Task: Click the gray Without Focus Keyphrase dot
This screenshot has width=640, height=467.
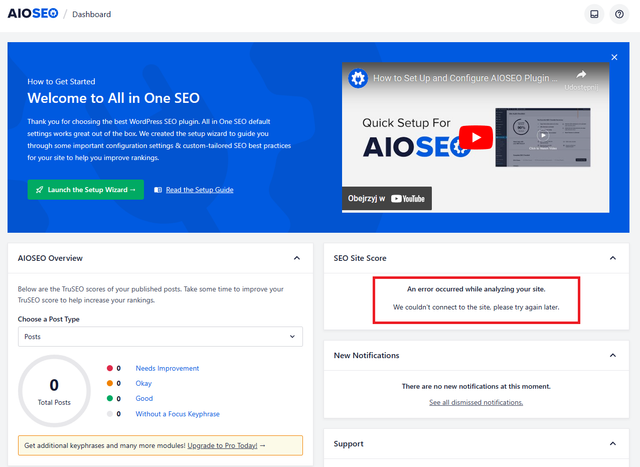Action: 110,414
